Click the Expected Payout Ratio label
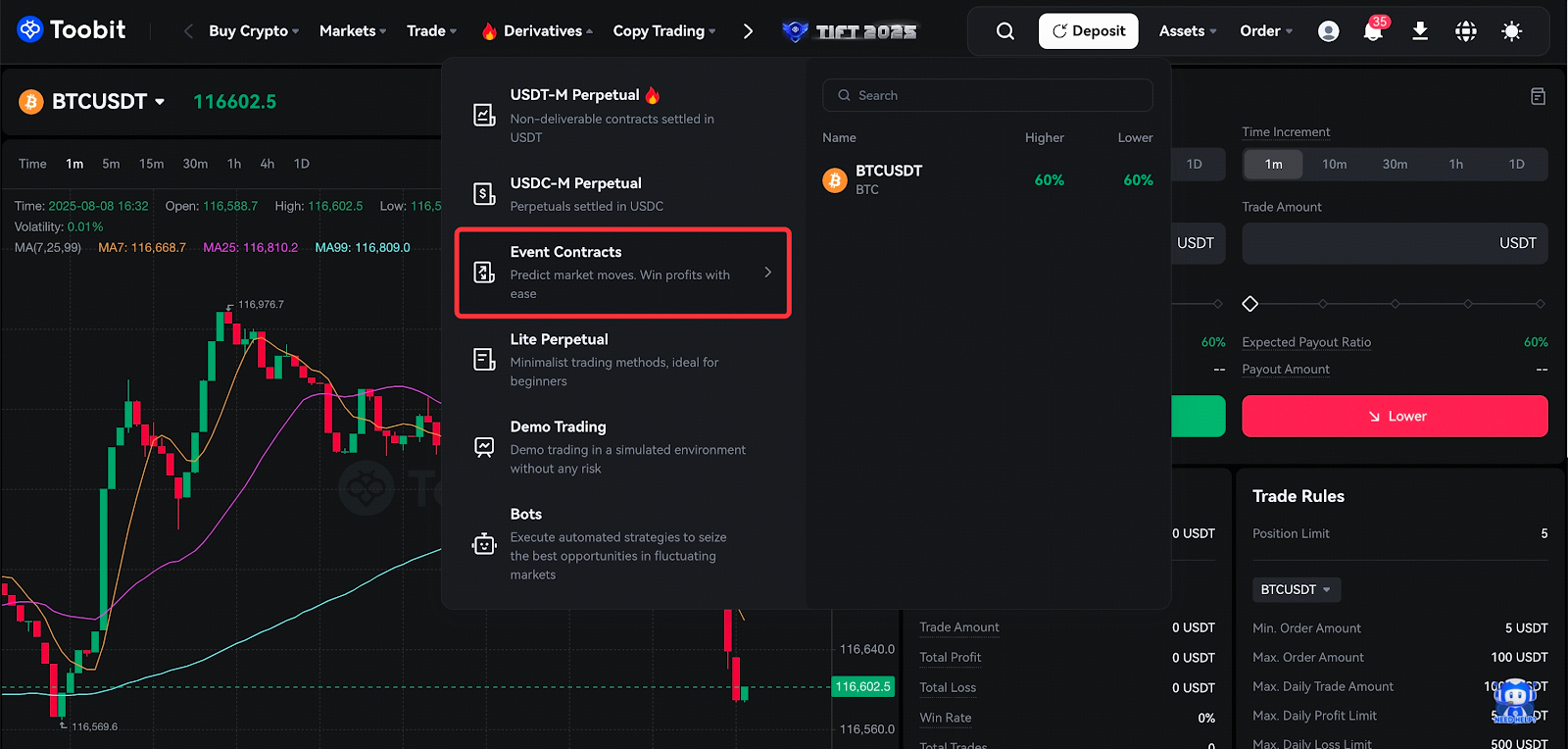 (x=1306, y=342)
